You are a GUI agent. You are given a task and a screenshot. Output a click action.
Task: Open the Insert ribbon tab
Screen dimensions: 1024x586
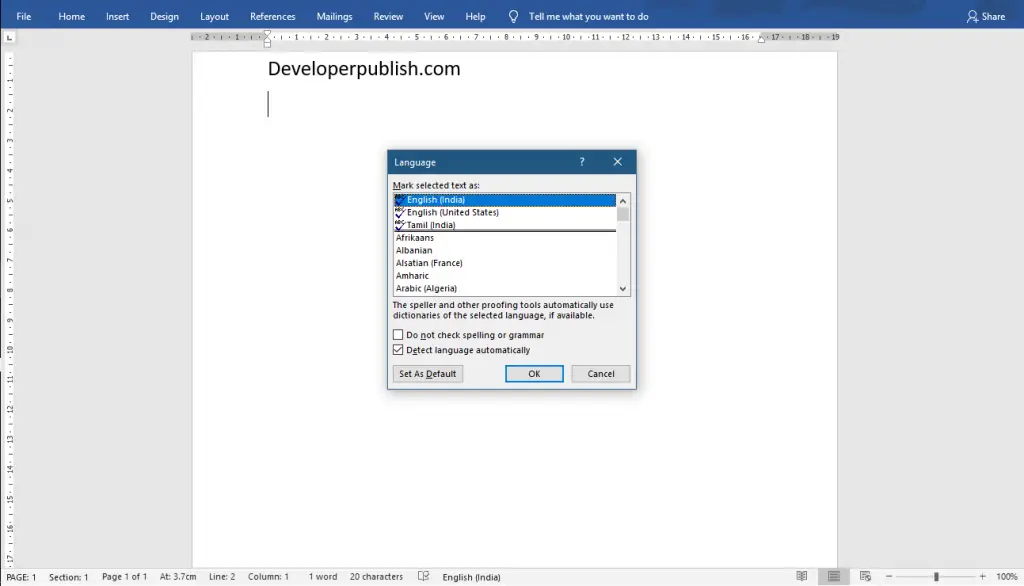[x=118, y=16]
